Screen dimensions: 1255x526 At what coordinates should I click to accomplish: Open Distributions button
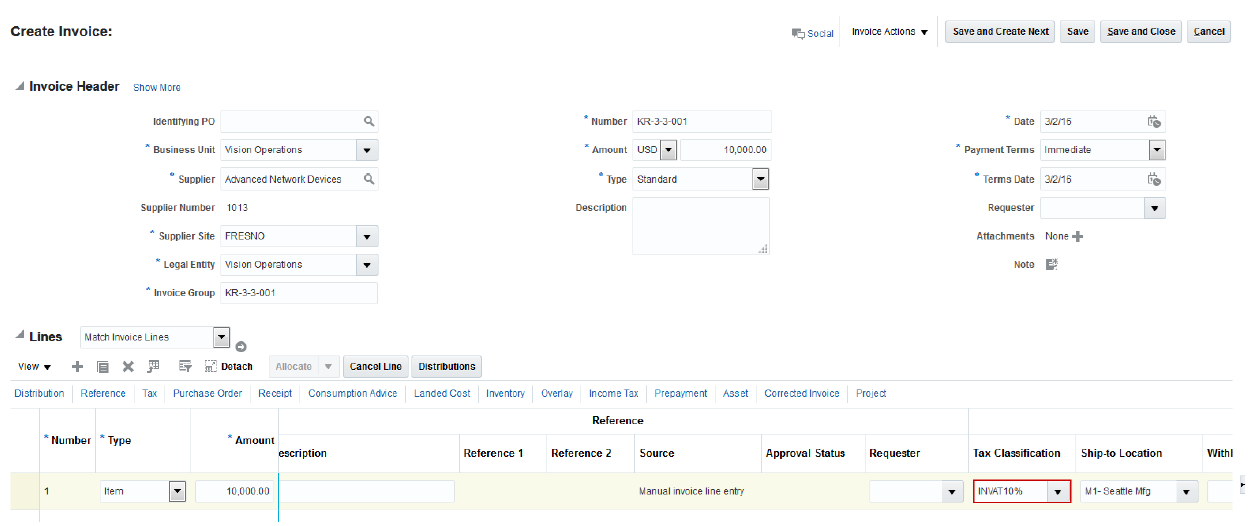tap(447, 367)
